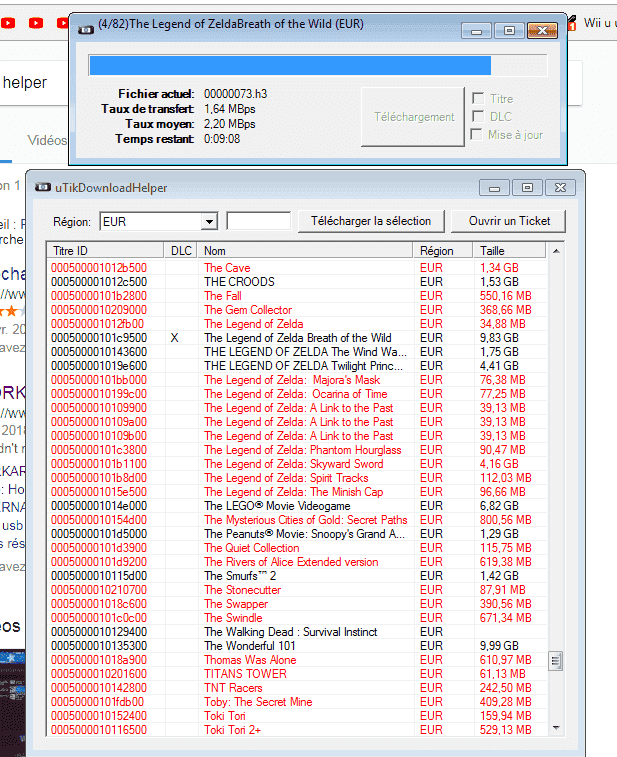Select The LEGO Movie Videogame row
Screen dimensions: 617x757
(x=297, y=505)
